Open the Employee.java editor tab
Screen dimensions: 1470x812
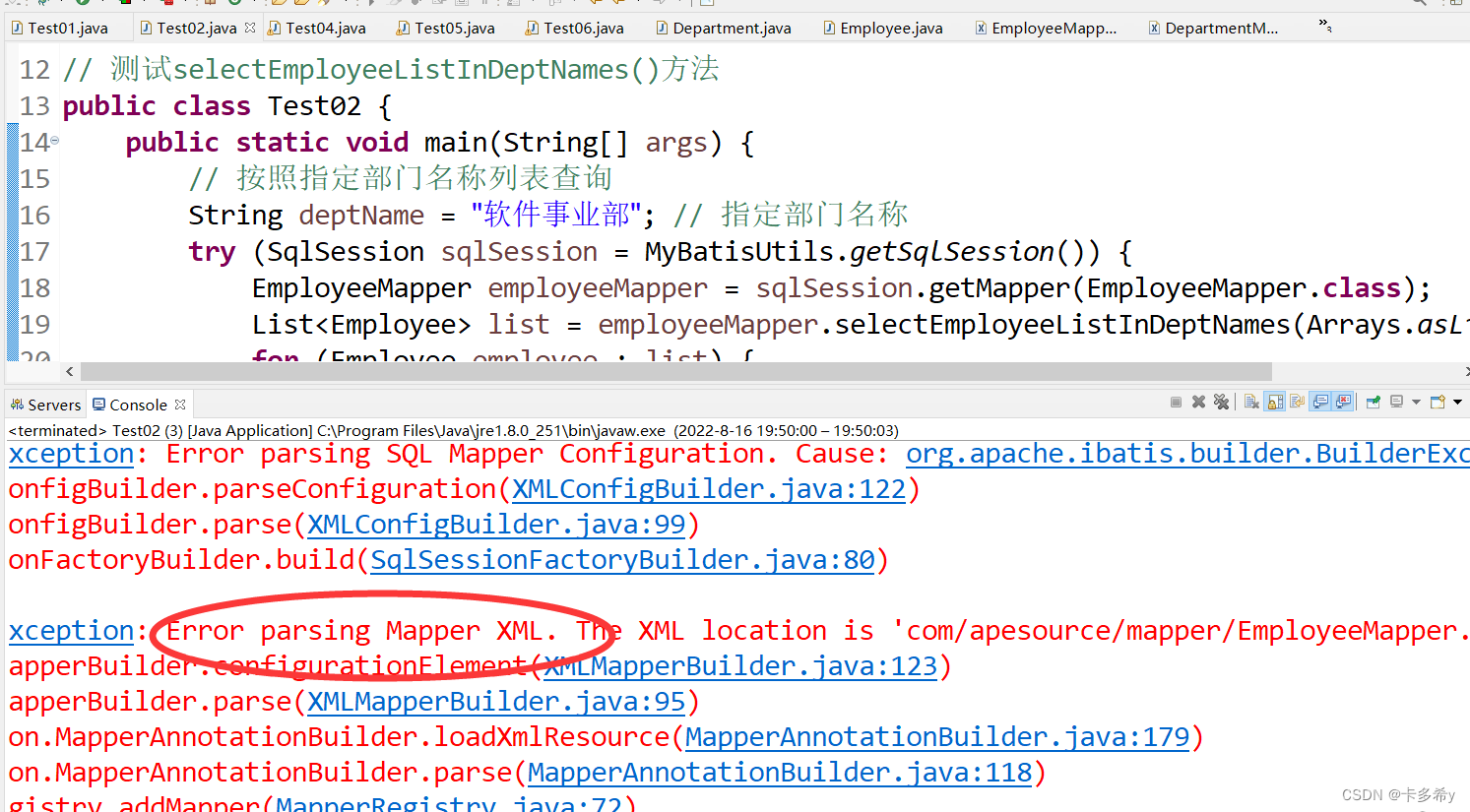[x=883, y=28]
